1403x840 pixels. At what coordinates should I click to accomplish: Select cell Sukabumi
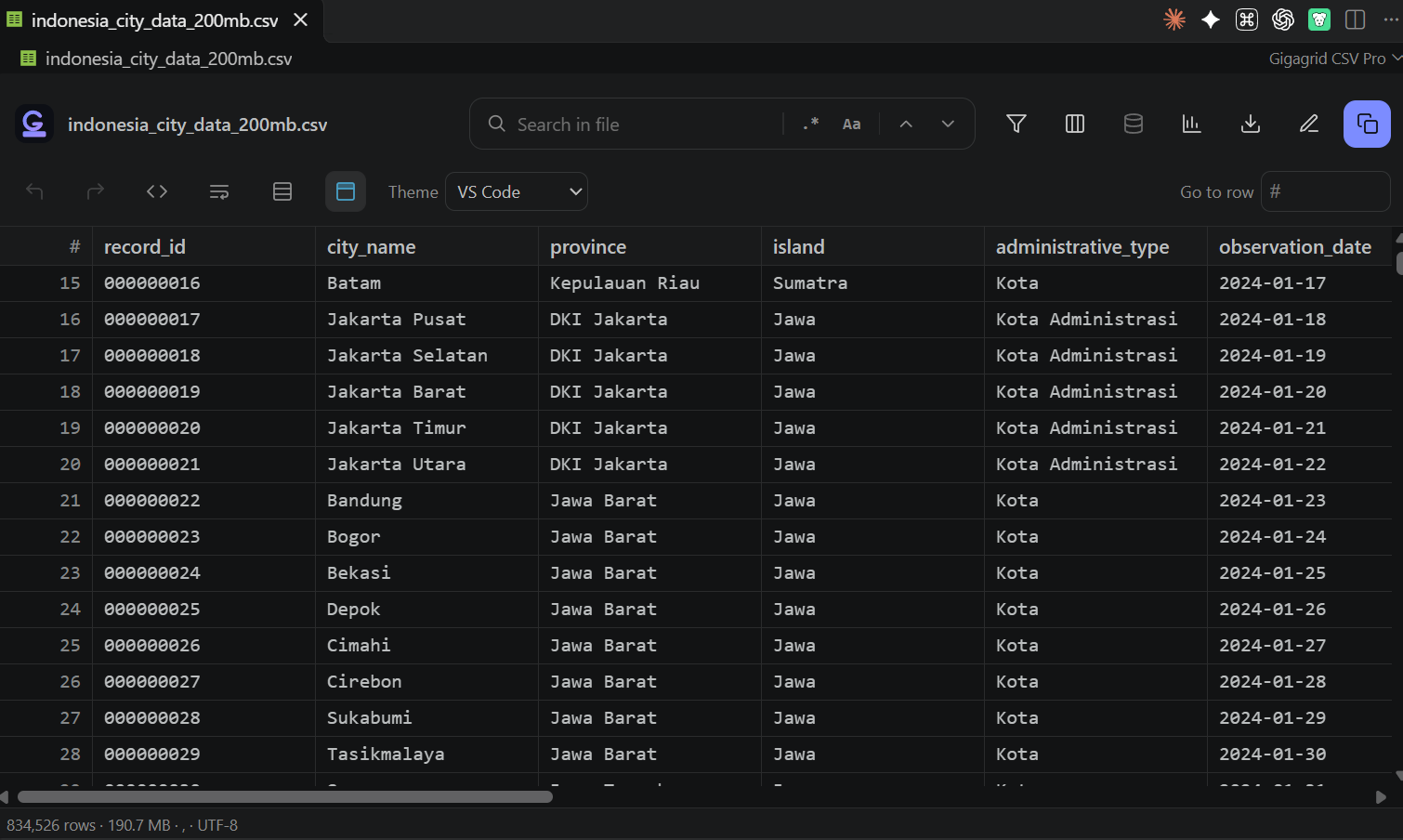tap(426, 717)
